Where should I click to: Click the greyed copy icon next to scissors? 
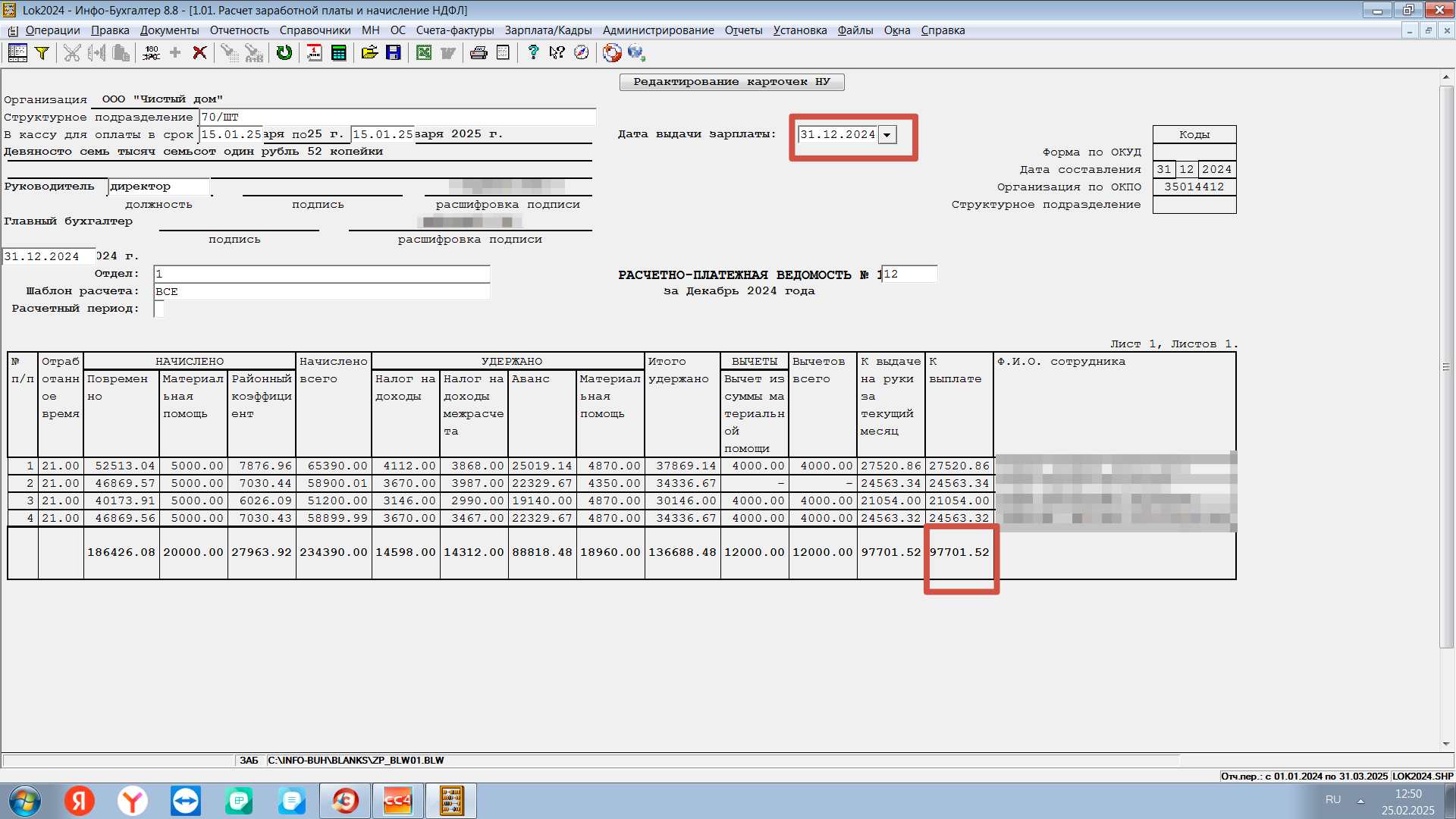click(96, 52)
